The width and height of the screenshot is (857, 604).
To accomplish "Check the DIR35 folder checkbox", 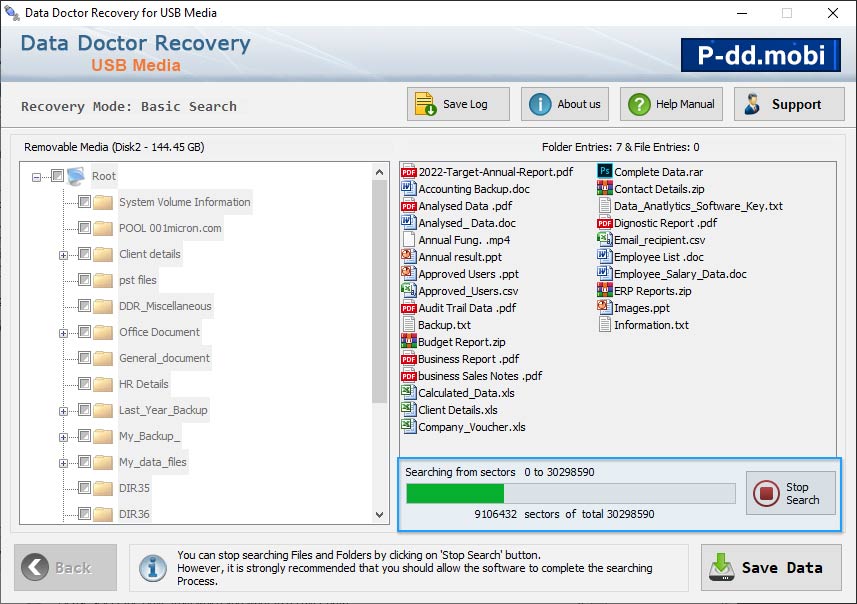I will [x=84, y=488].
